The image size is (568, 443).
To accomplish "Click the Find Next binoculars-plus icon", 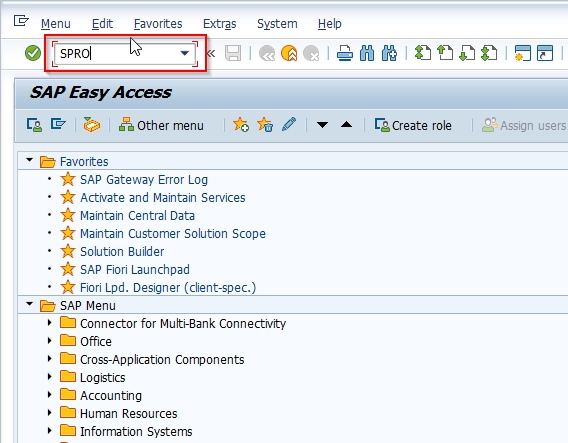I will pyautogui.click(x=389, y=54).
